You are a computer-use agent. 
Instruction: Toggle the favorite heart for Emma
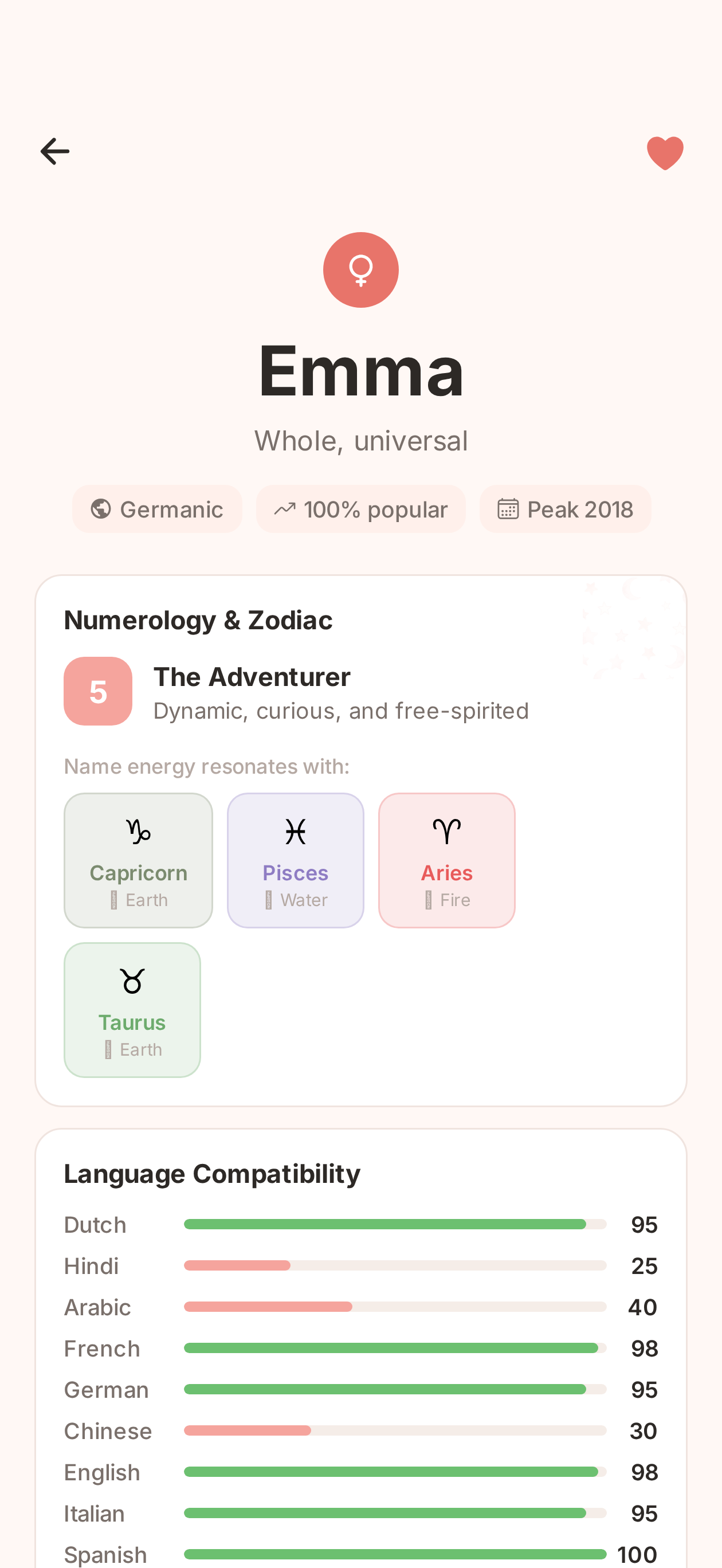coord(665,152)
